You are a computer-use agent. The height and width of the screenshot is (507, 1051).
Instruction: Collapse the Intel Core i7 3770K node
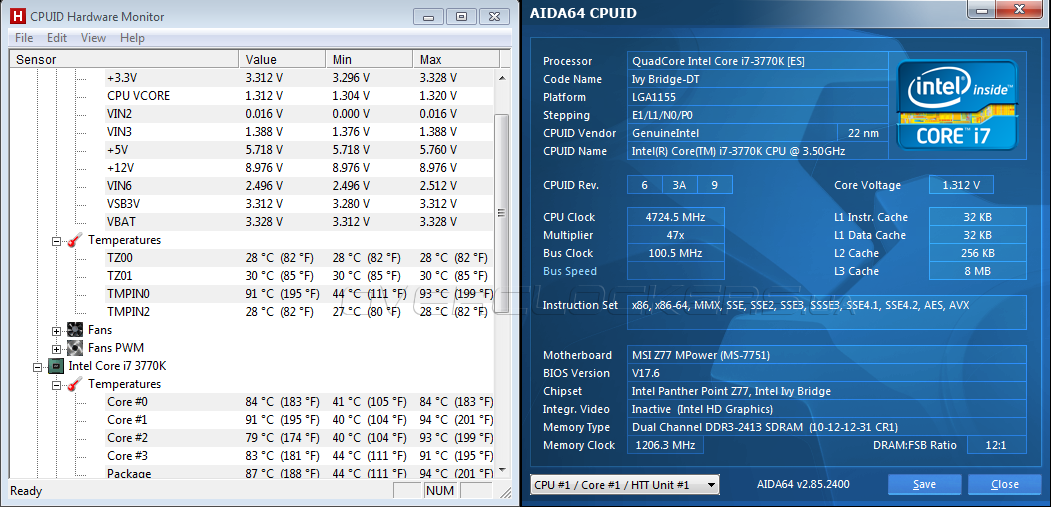pyautogui.click(x=38, y=366)
